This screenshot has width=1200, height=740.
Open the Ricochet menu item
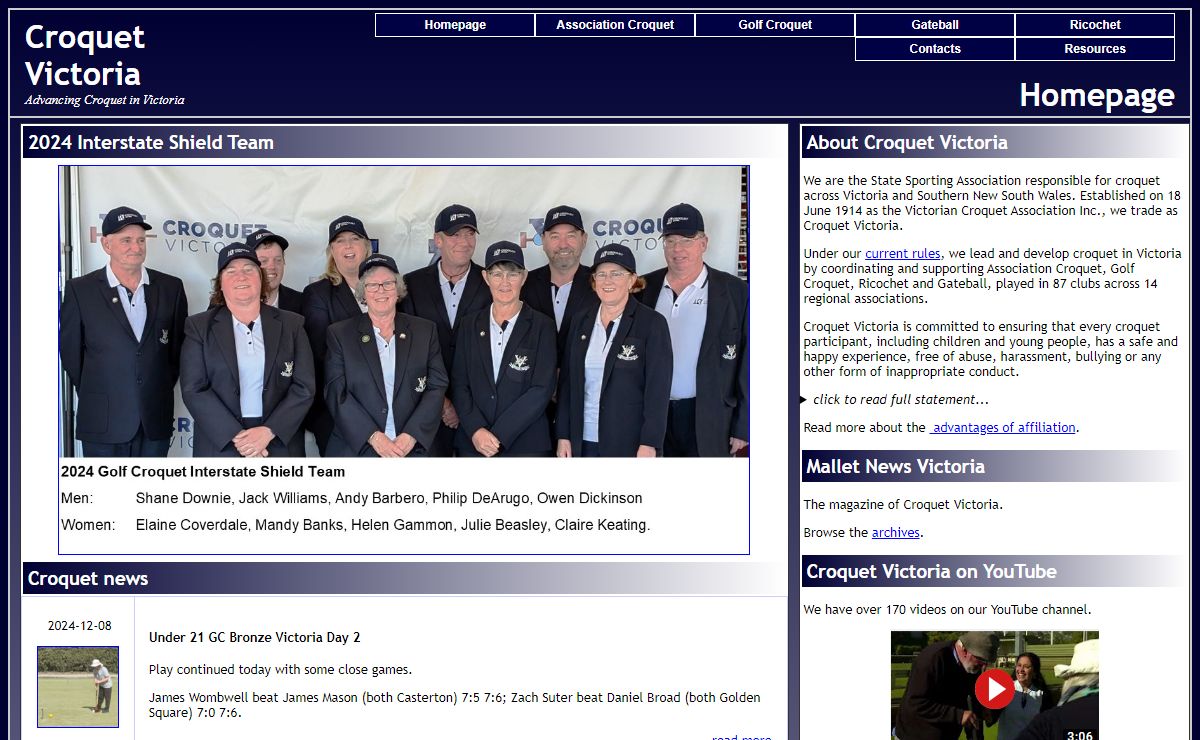click(x=1095, y=25)
